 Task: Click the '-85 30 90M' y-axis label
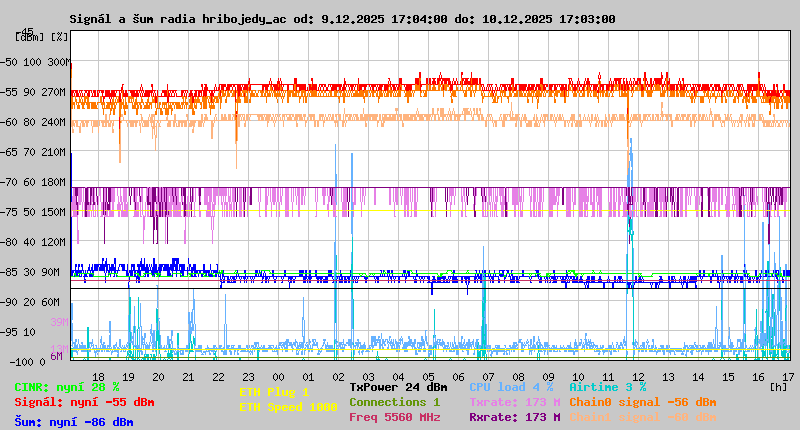(32, 272)
